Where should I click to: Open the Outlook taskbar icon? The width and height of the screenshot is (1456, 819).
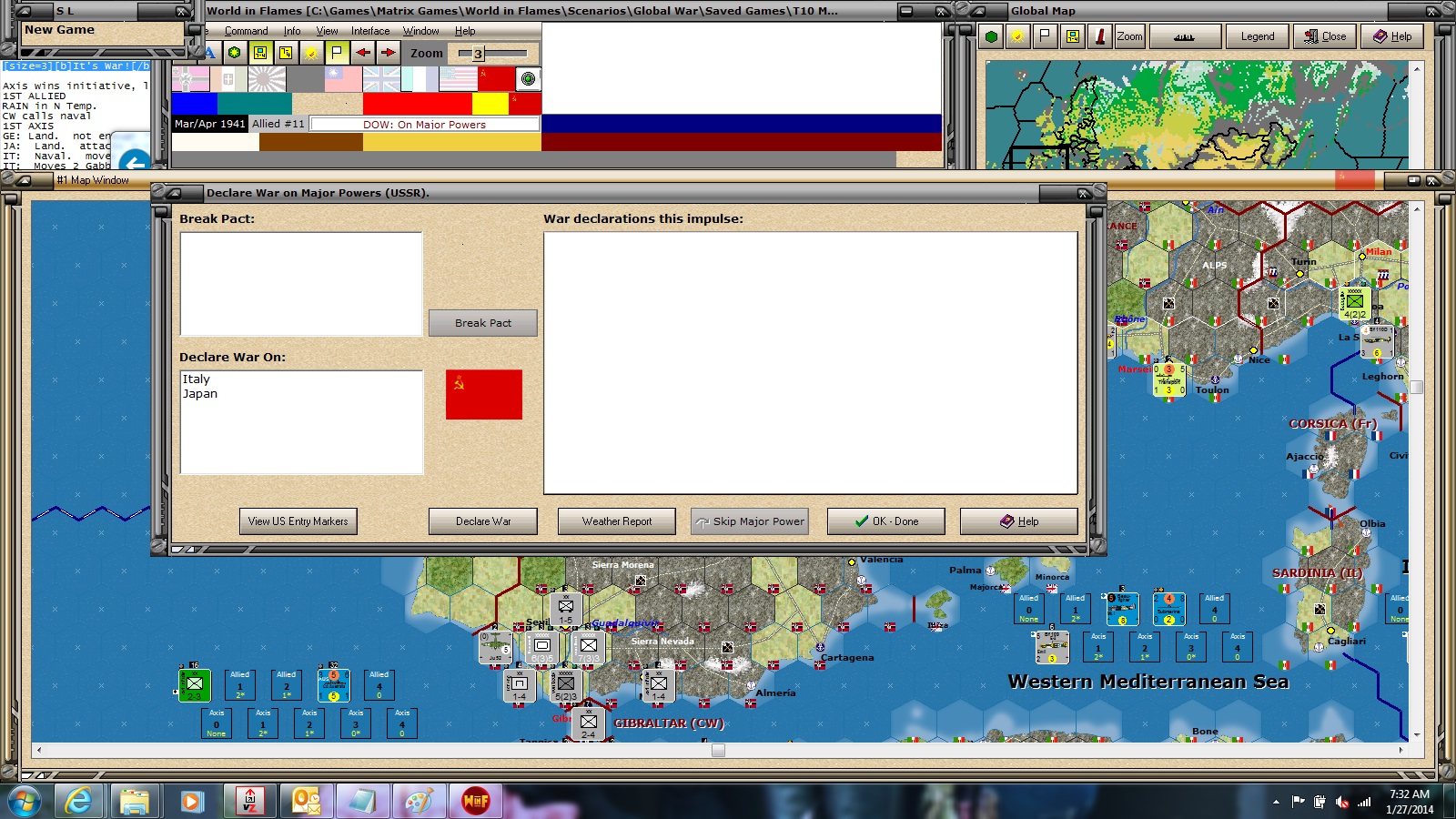tap(306, 801)
